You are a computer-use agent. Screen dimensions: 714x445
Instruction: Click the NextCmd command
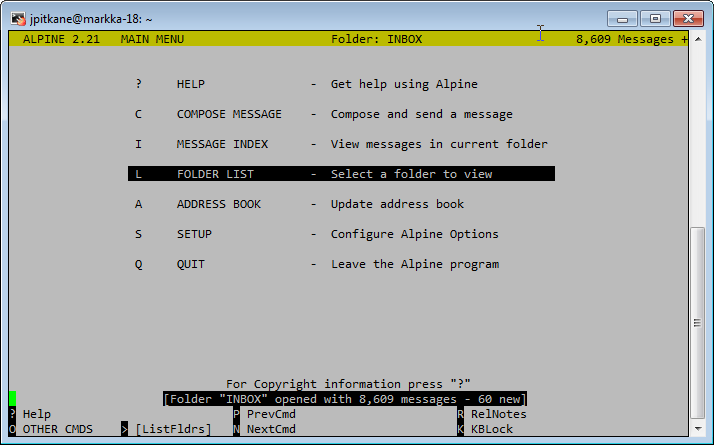pyautogui.click(x=265, y=429)
